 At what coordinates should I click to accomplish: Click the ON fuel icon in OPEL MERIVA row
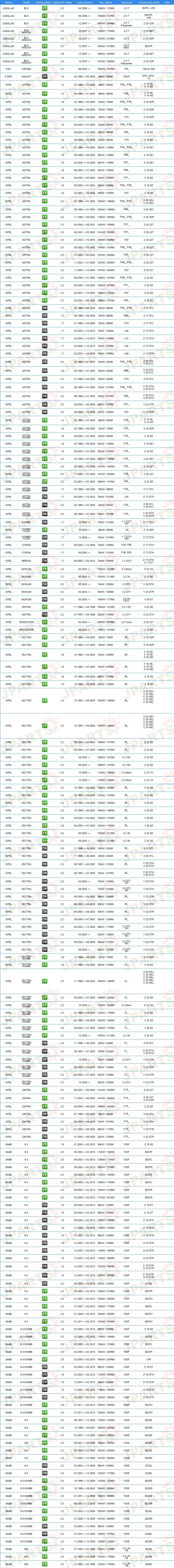45,561
